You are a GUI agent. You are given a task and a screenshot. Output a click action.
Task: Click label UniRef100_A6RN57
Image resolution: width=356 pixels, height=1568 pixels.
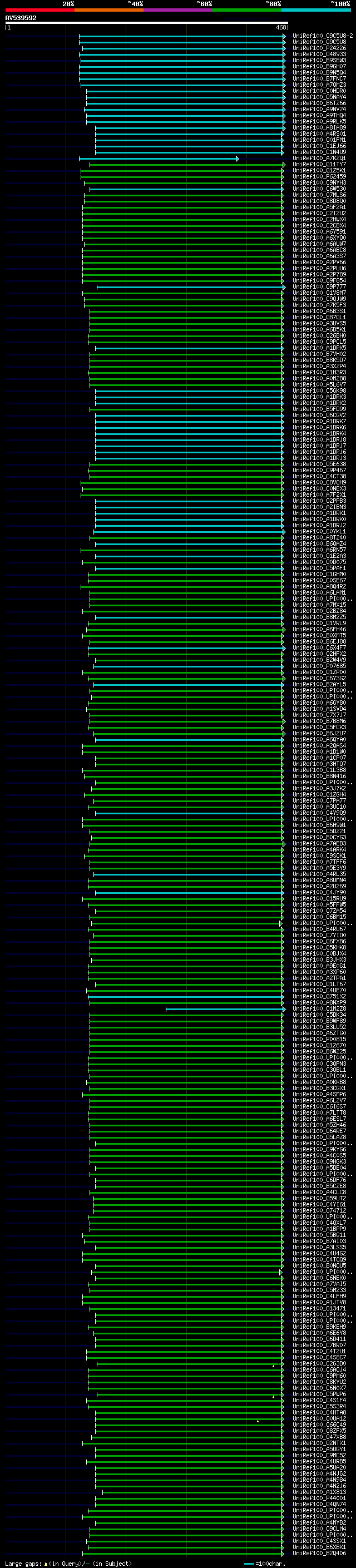(319, 550)
